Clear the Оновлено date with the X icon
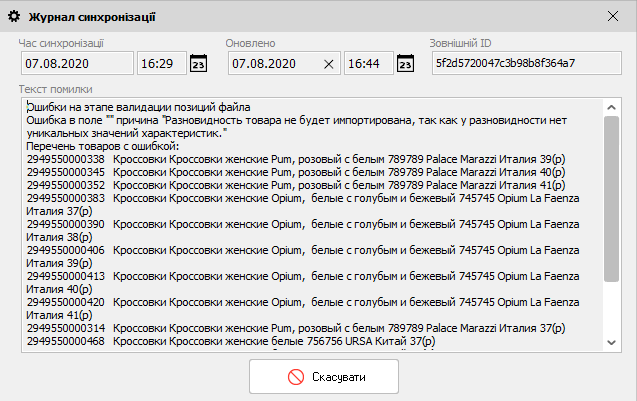This screenshot has height=401, width=637. [x=328, y=64]
